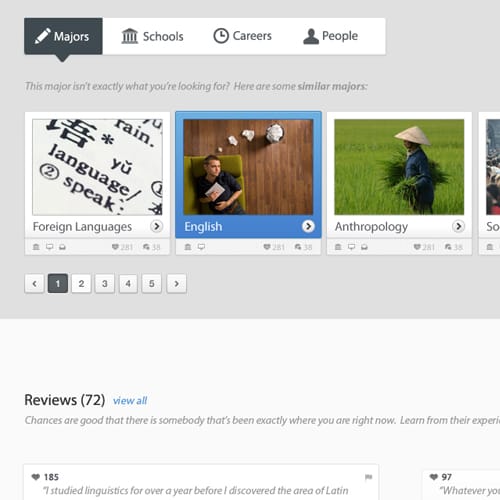Like the review with 97 hearts
500x500 pixels.
434,477
